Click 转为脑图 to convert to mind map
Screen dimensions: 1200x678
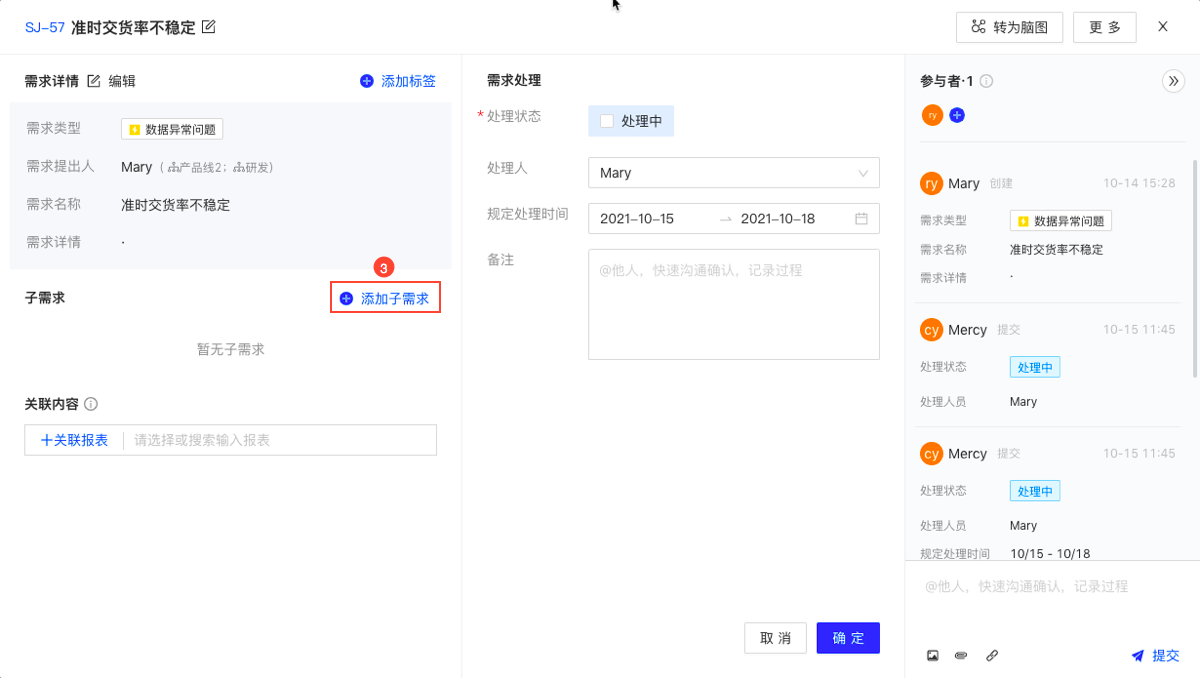1008,28
